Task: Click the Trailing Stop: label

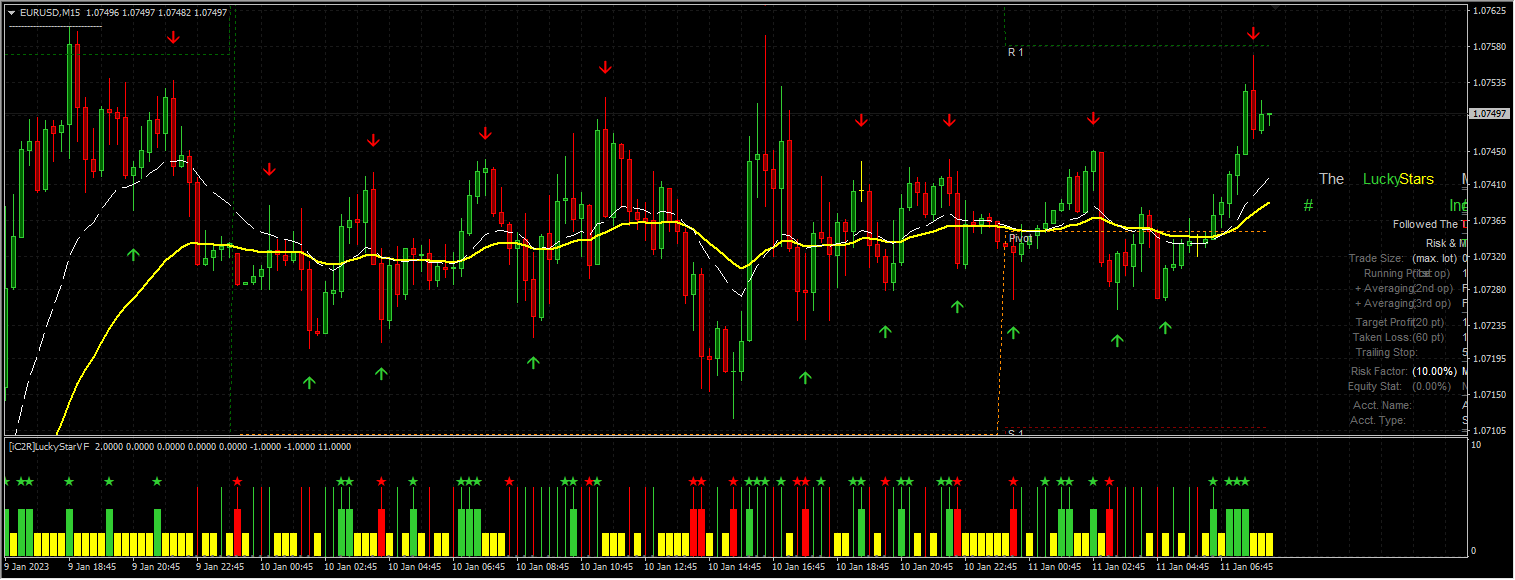Action: 1387,352
